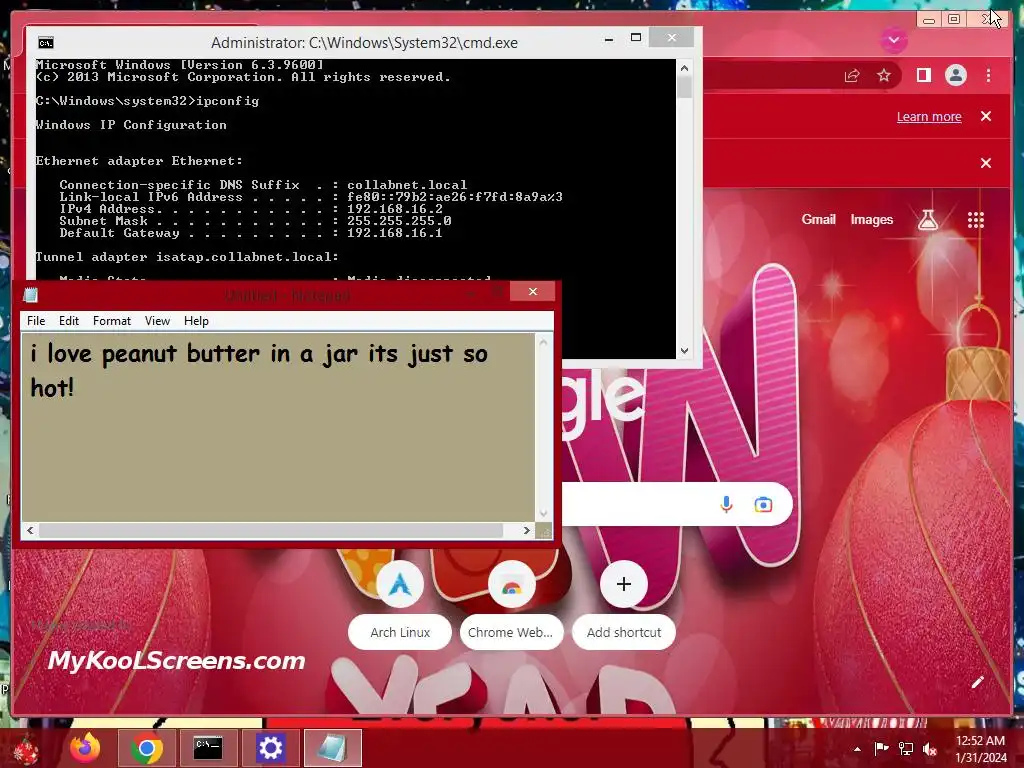Click Notepad horizontal scroll left arrow
The image size is (1024, 768).
coord(30,530)
